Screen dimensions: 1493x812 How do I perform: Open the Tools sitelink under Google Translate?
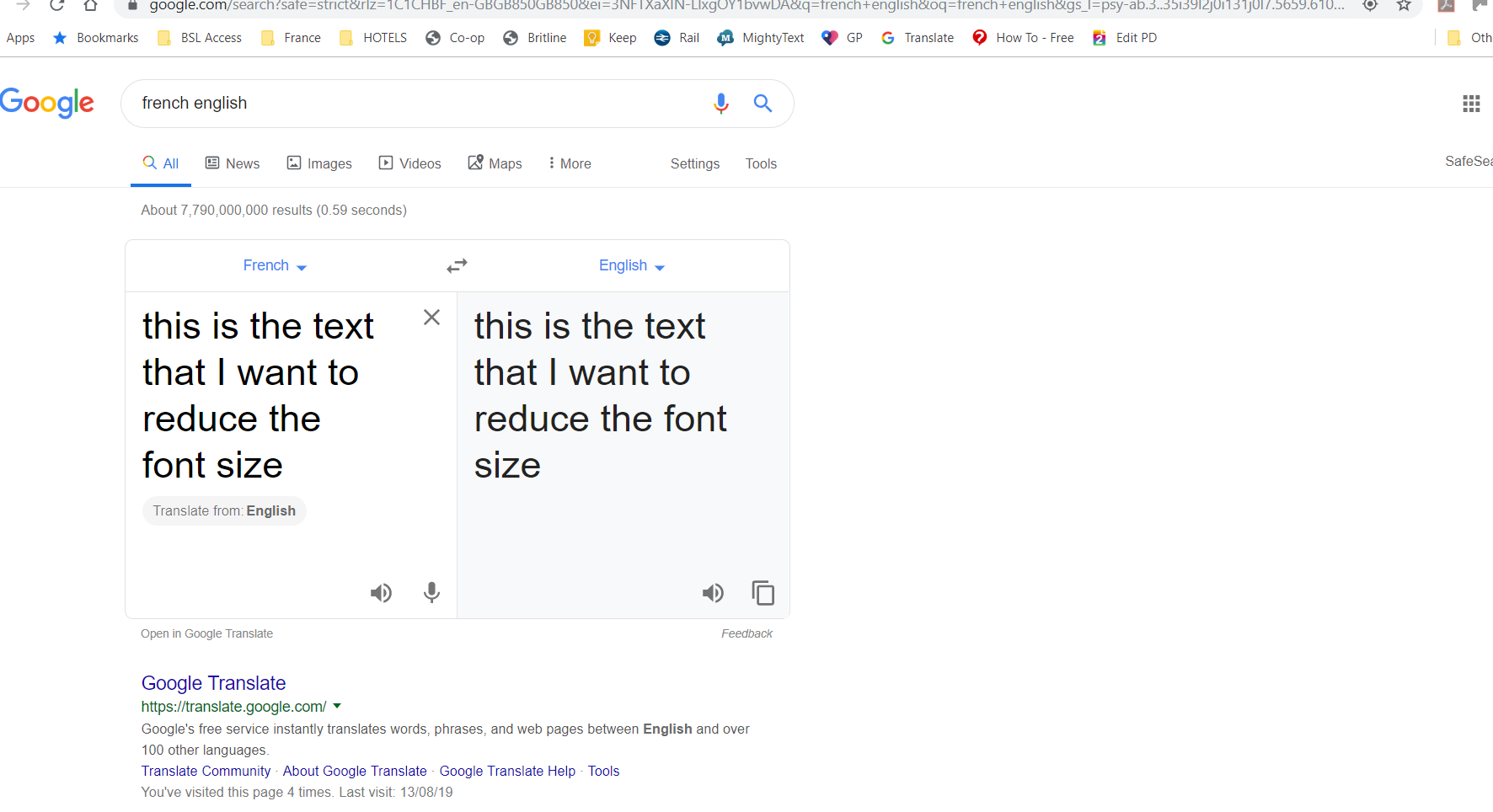(x=603, y=771)
